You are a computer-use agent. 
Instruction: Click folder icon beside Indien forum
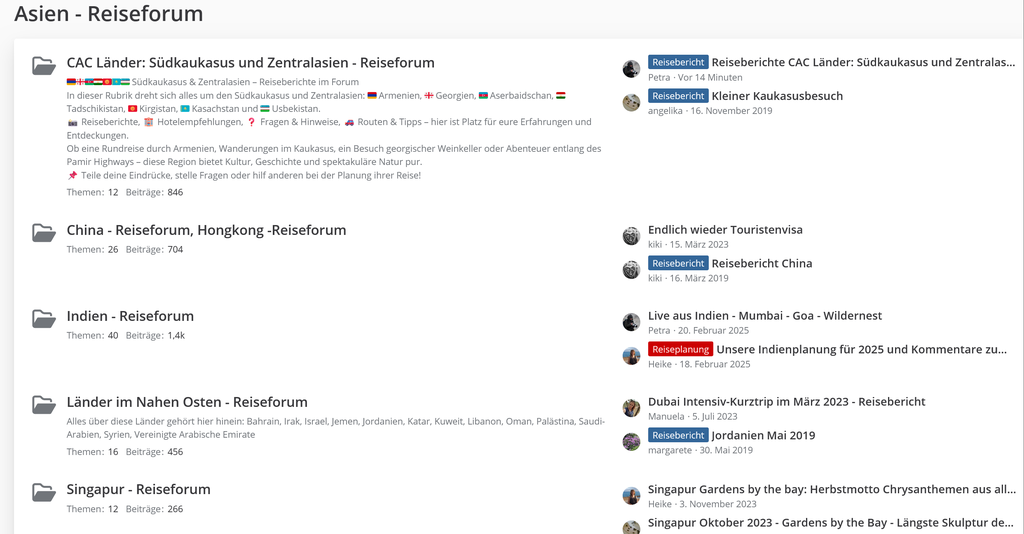[43, 319]
